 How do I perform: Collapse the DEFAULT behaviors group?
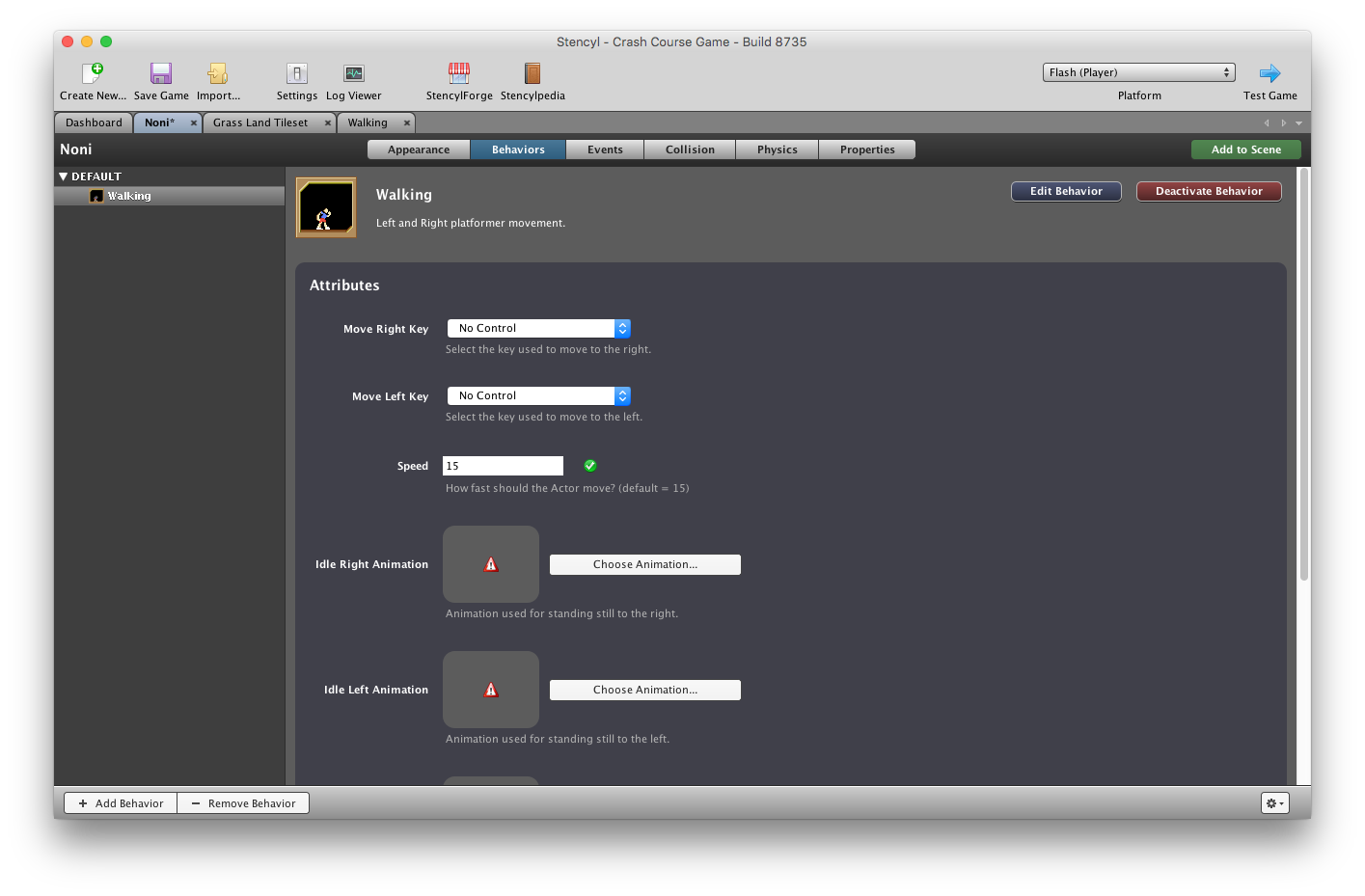(x=63, y=176)
